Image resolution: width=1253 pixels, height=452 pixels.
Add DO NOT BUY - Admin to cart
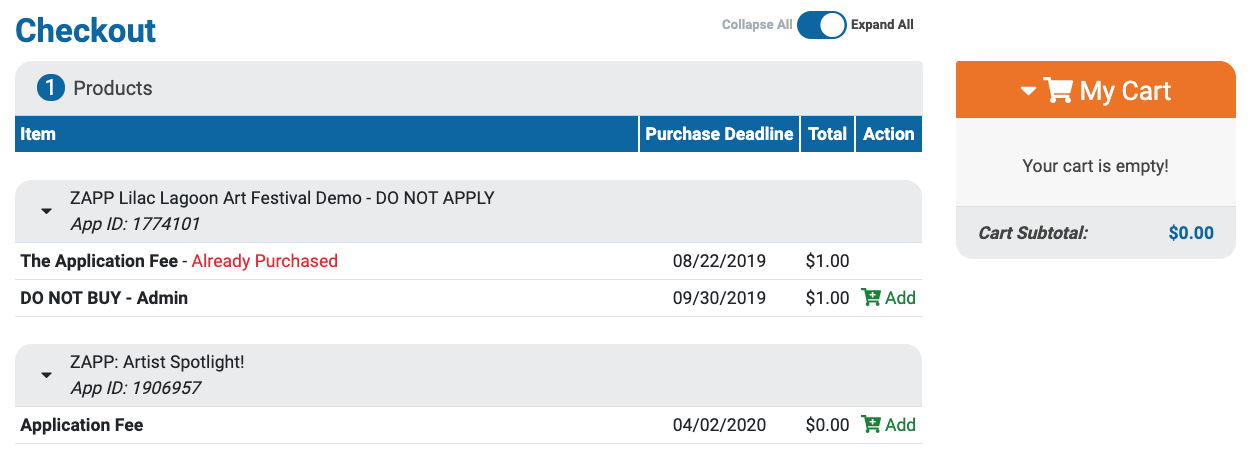click(x=900, y=298)
